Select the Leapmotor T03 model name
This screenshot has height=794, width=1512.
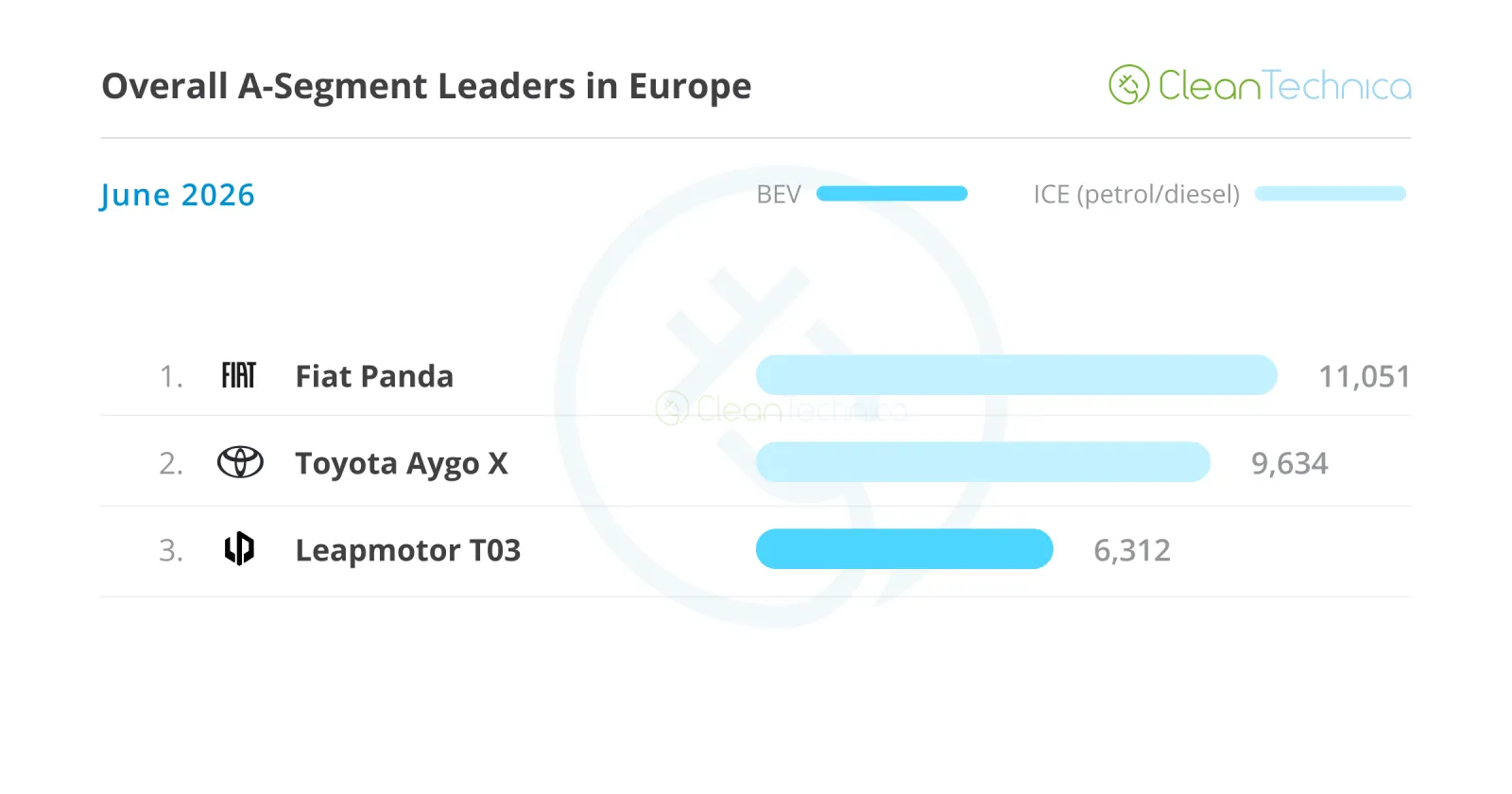408,550
